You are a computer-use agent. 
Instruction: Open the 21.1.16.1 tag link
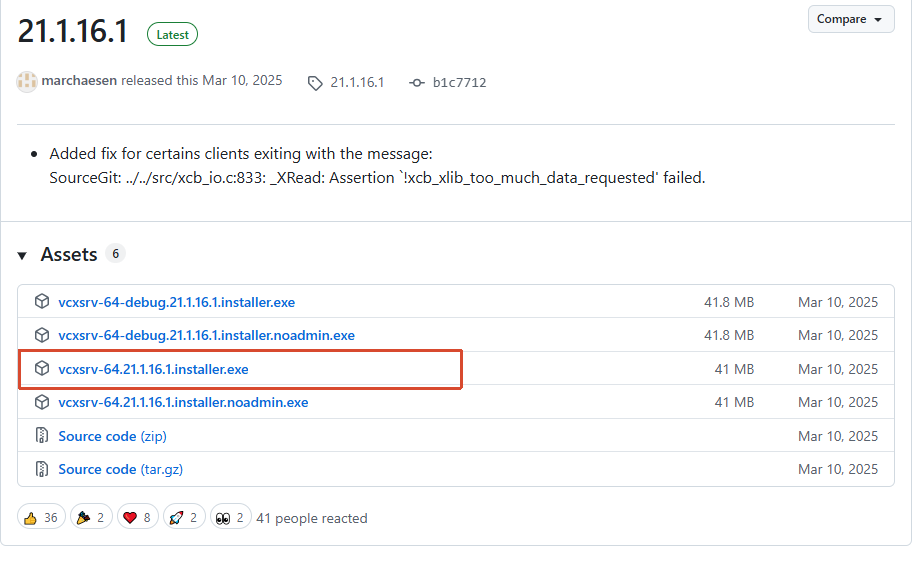[357, 82]
